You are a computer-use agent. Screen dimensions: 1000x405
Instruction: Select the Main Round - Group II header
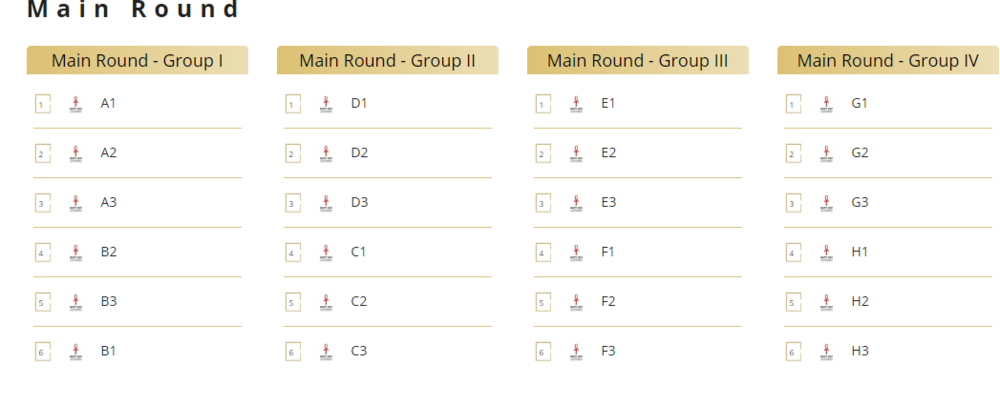tap(387, 61)
